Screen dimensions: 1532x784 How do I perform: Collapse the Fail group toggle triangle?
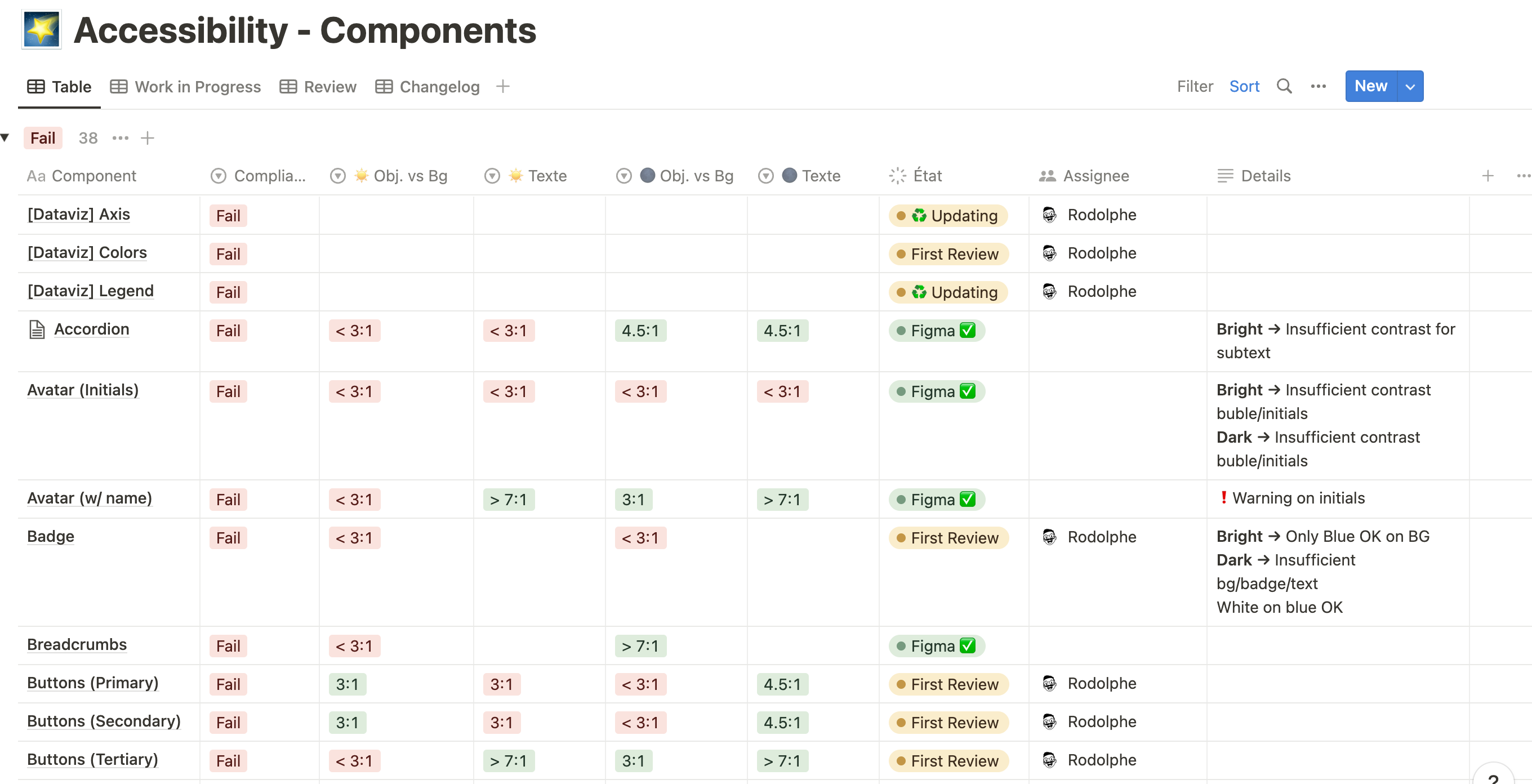click(x=6, y=137)
